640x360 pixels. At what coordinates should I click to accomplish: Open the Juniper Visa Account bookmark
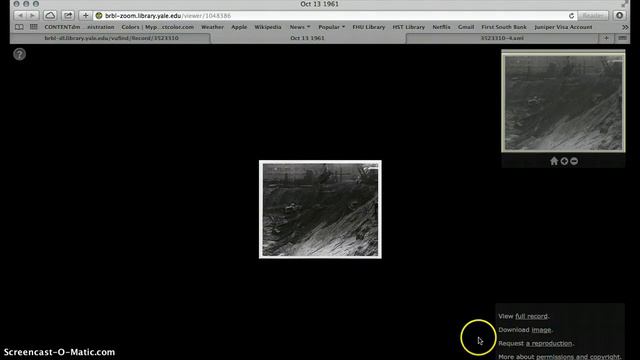coord(563,27)
